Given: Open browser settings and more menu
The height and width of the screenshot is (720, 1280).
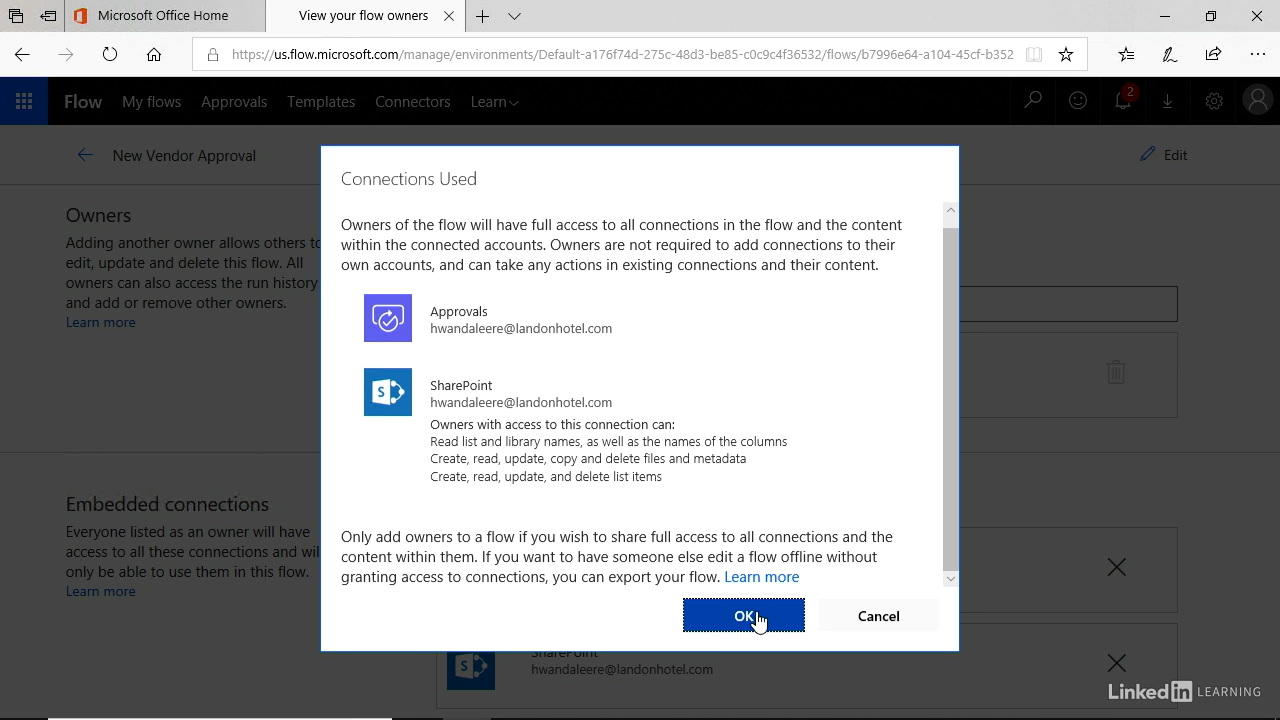Looking at the screenshot, I should pyautogui.click(x=1257, y=55).
